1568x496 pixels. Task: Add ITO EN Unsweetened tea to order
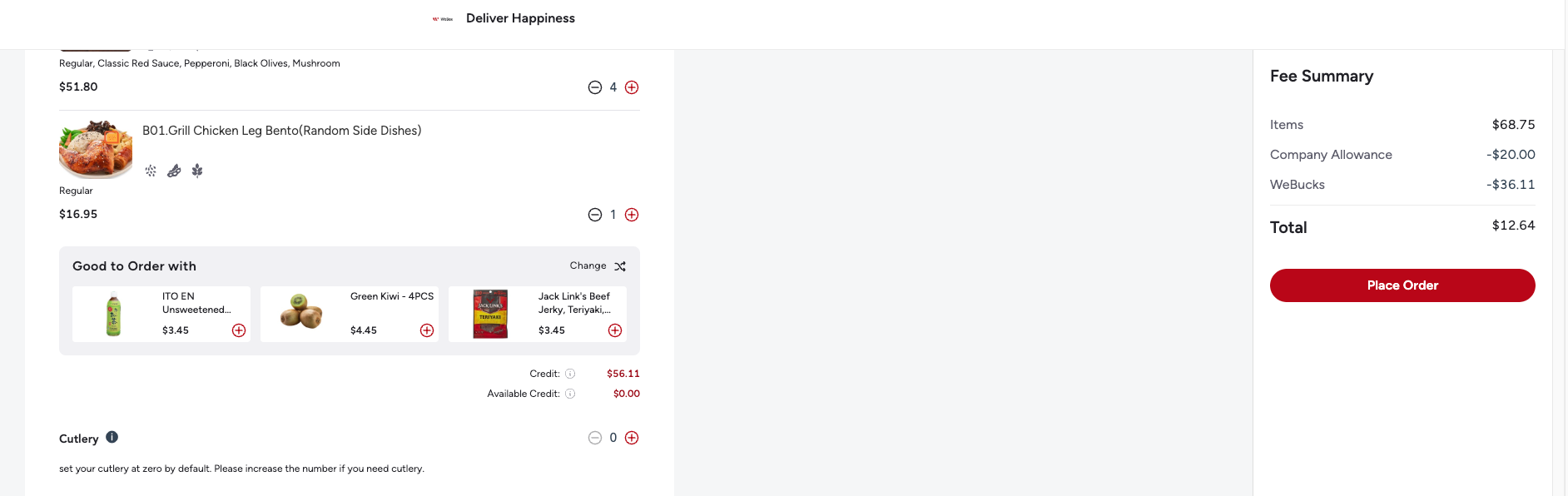(x=239, y=330)
